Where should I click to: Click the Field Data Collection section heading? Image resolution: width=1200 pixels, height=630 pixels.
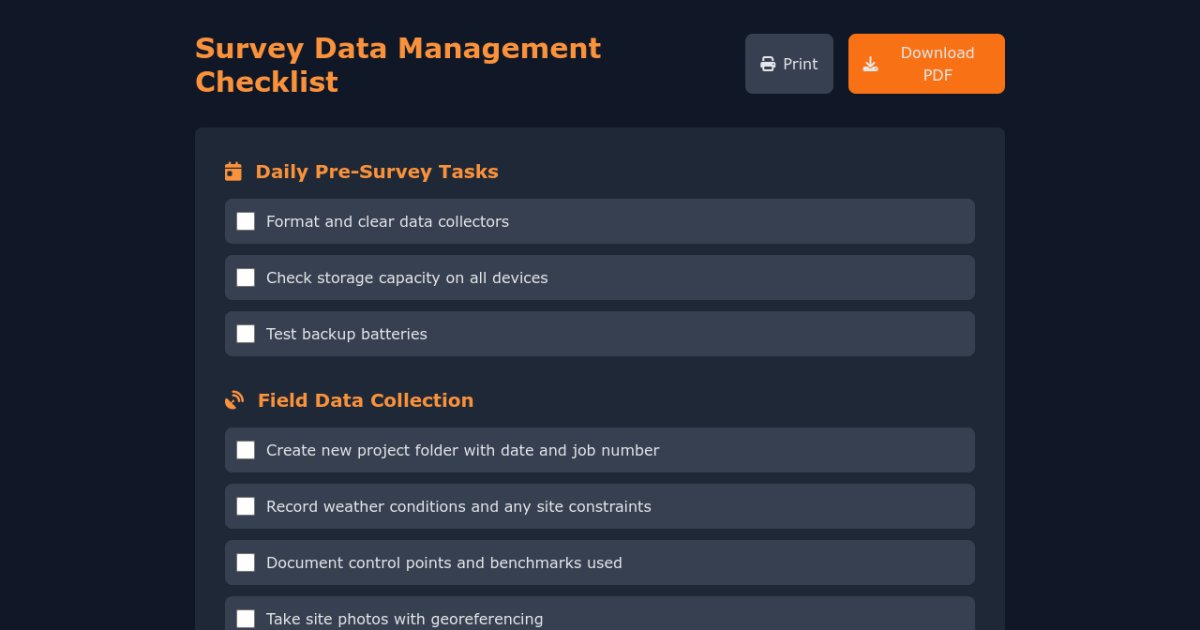coord(365,400)
